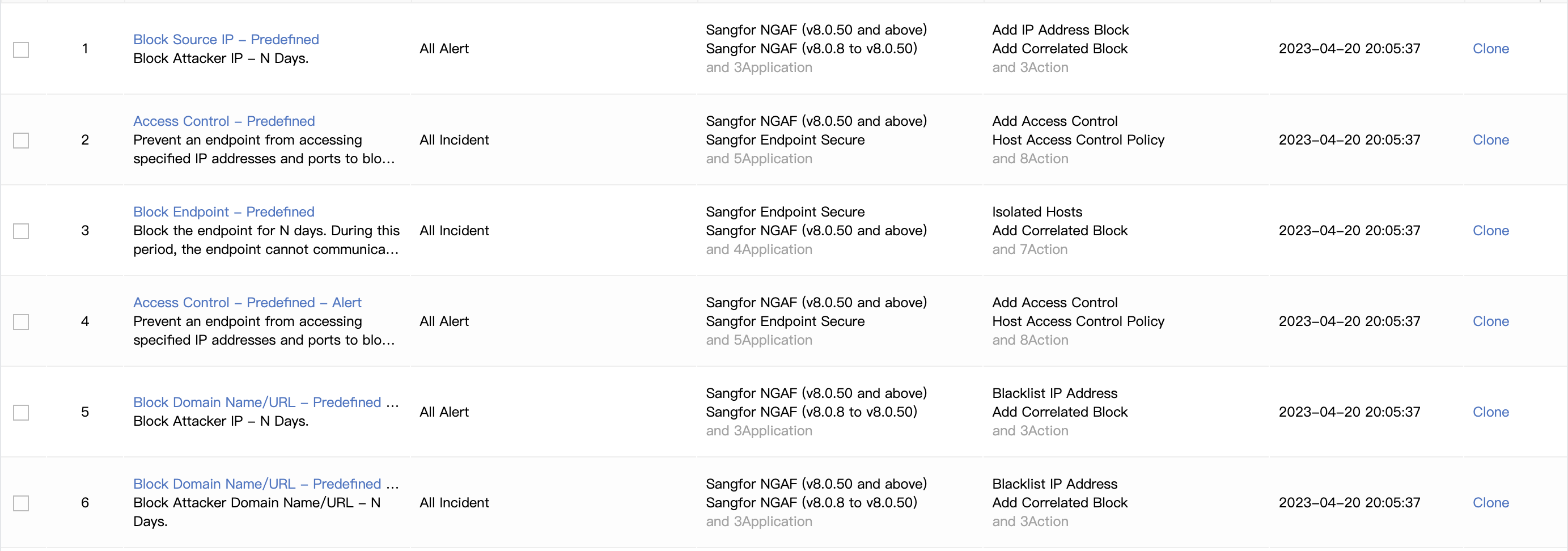The height and width of the screenshot is (551, 1568).
Task: Clone the Block Endpoint playbook
Action: [1491, 231]
